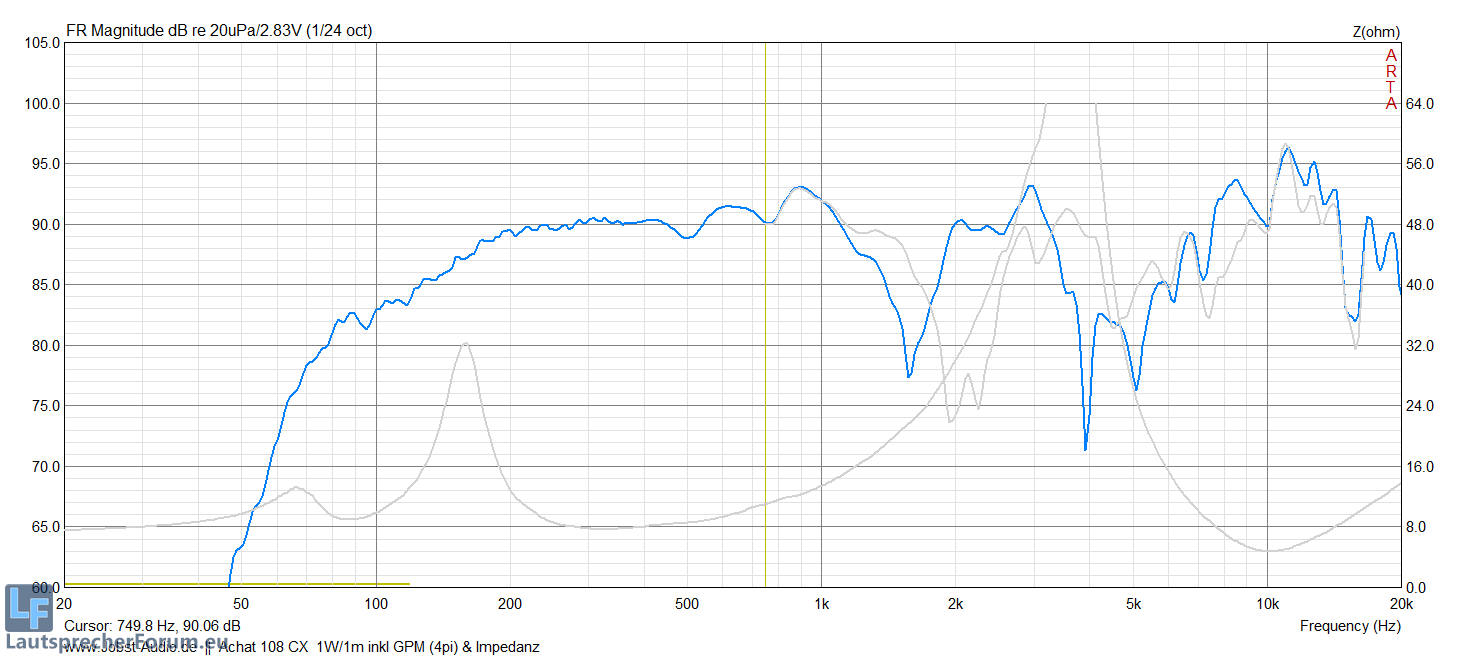The height and width of the screenshot is (659, 1465).
Task: Click the 20k frequency tick label
Action: point(1400,603)
